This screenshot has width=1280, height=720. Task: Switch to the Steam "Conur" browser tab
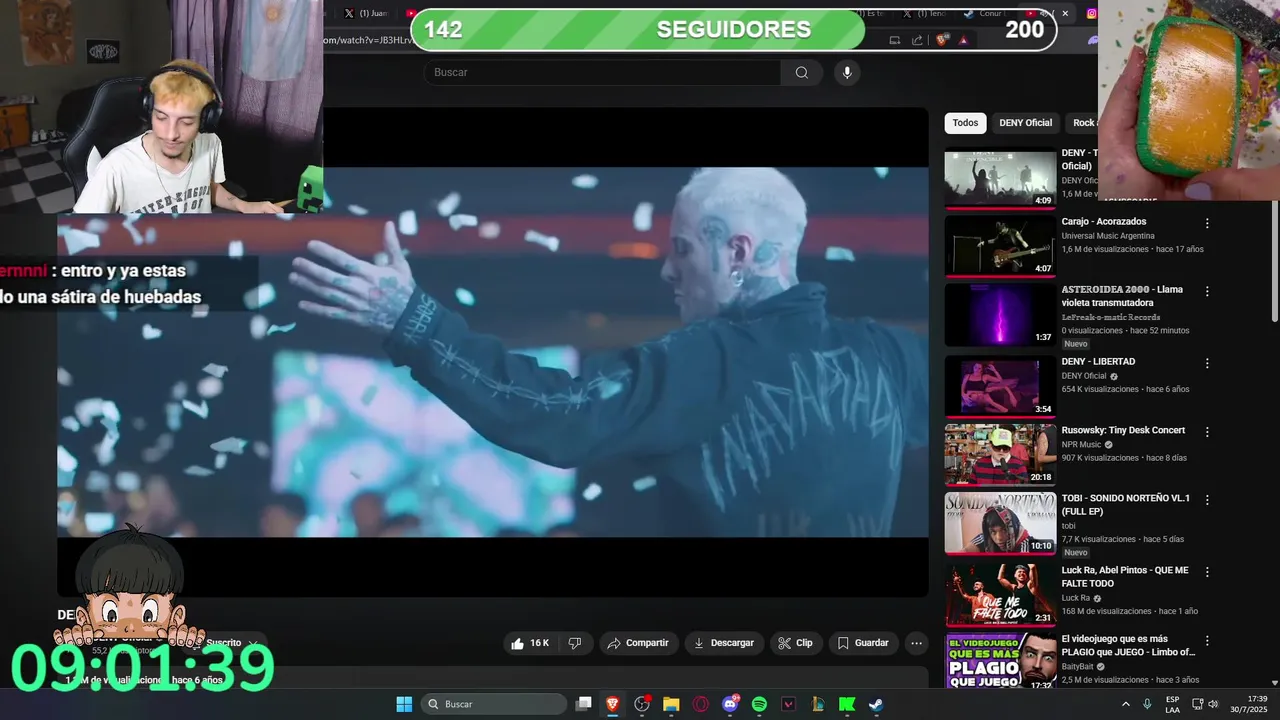click(984, 13)
